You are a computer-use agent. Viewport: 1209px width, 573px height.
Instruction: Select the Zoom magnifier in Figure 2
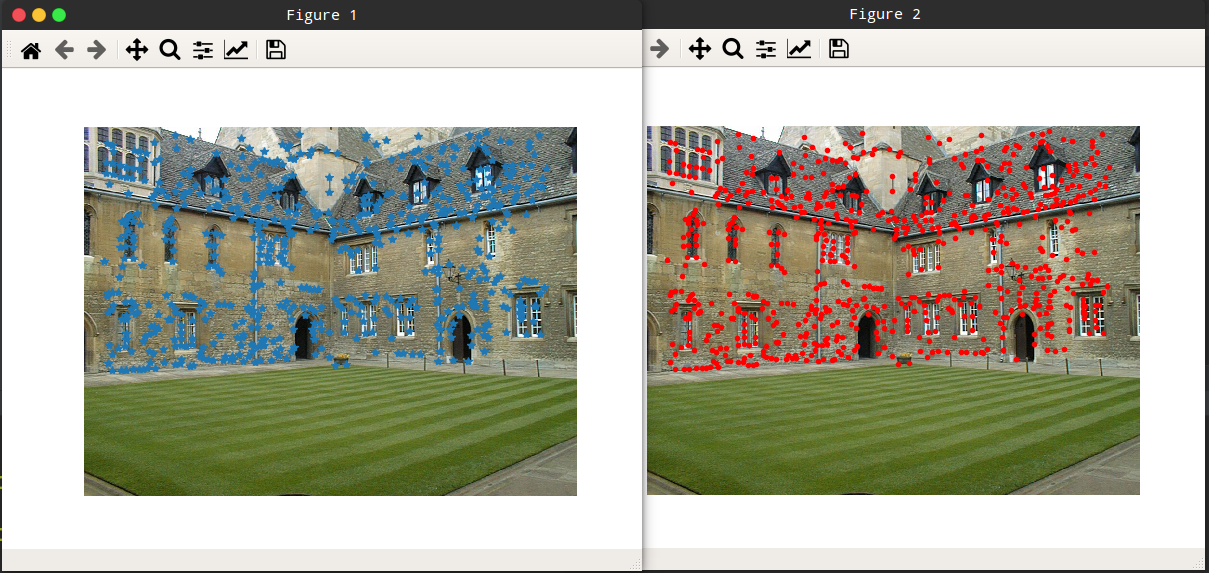pos(733,49)
